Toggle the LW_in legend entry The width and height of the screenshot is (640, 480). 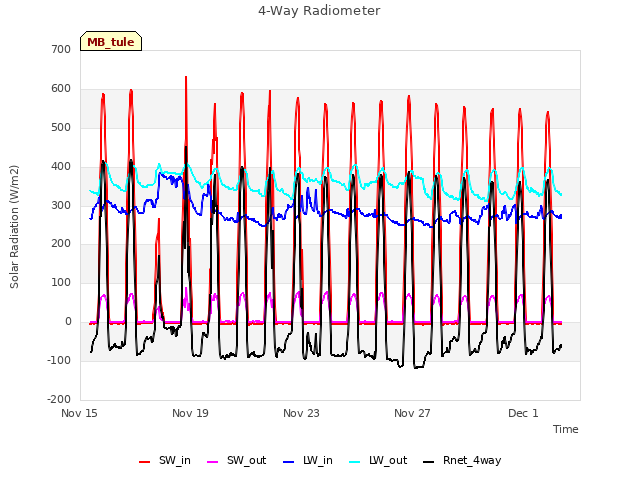pyautogui.click(x=308, y=460)
